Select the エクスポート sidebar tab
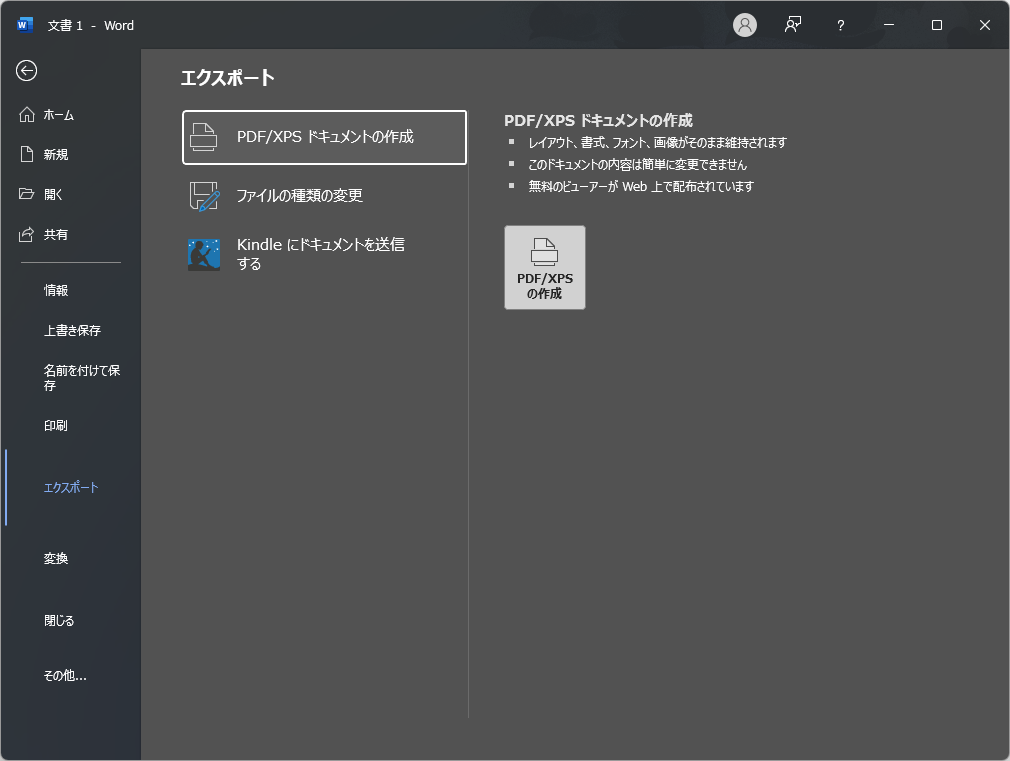Viewport: 1010px width, 761px height. coord(70,488)
